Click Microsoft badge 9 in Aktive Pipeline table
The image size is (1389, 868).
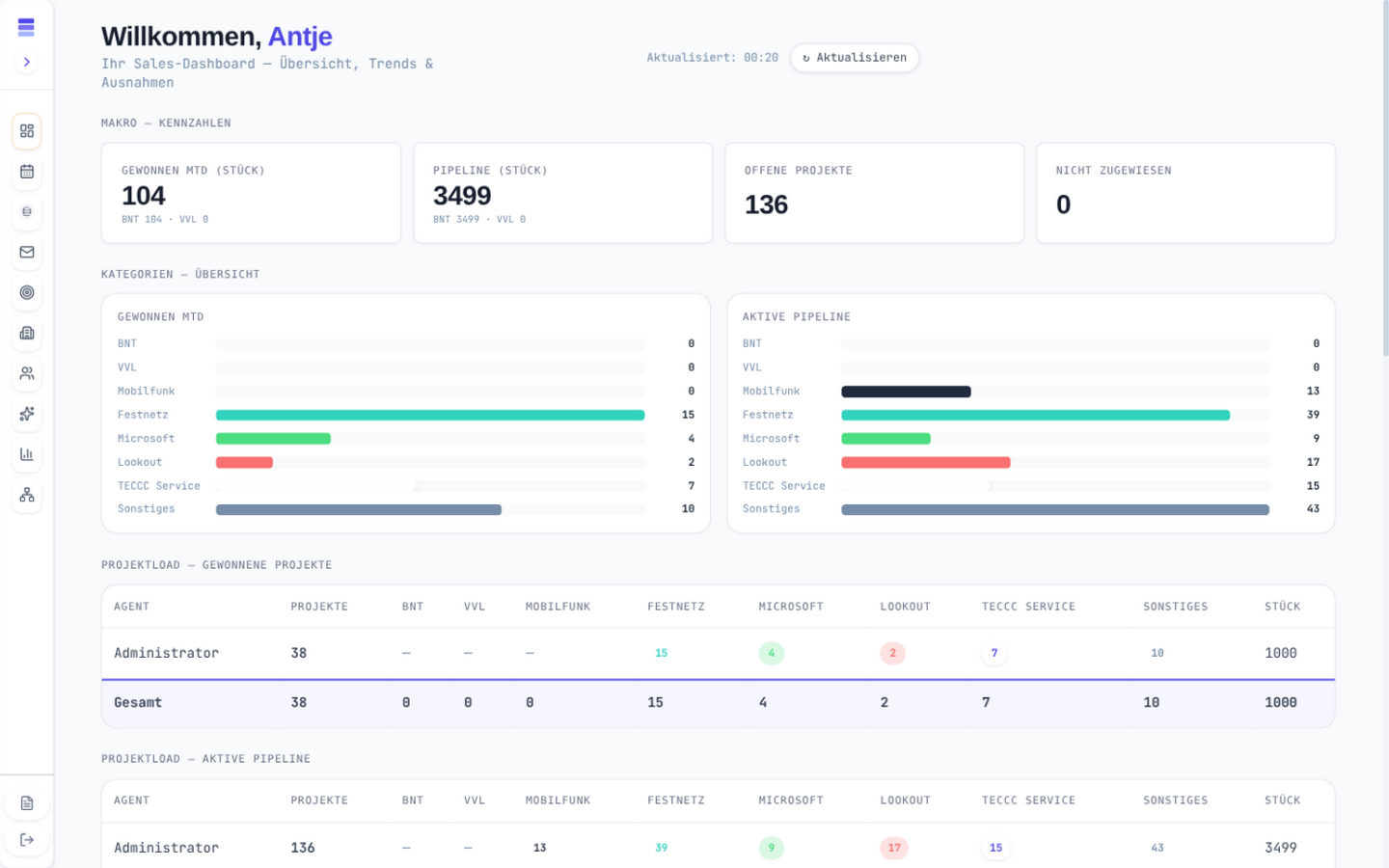point(772,848)
